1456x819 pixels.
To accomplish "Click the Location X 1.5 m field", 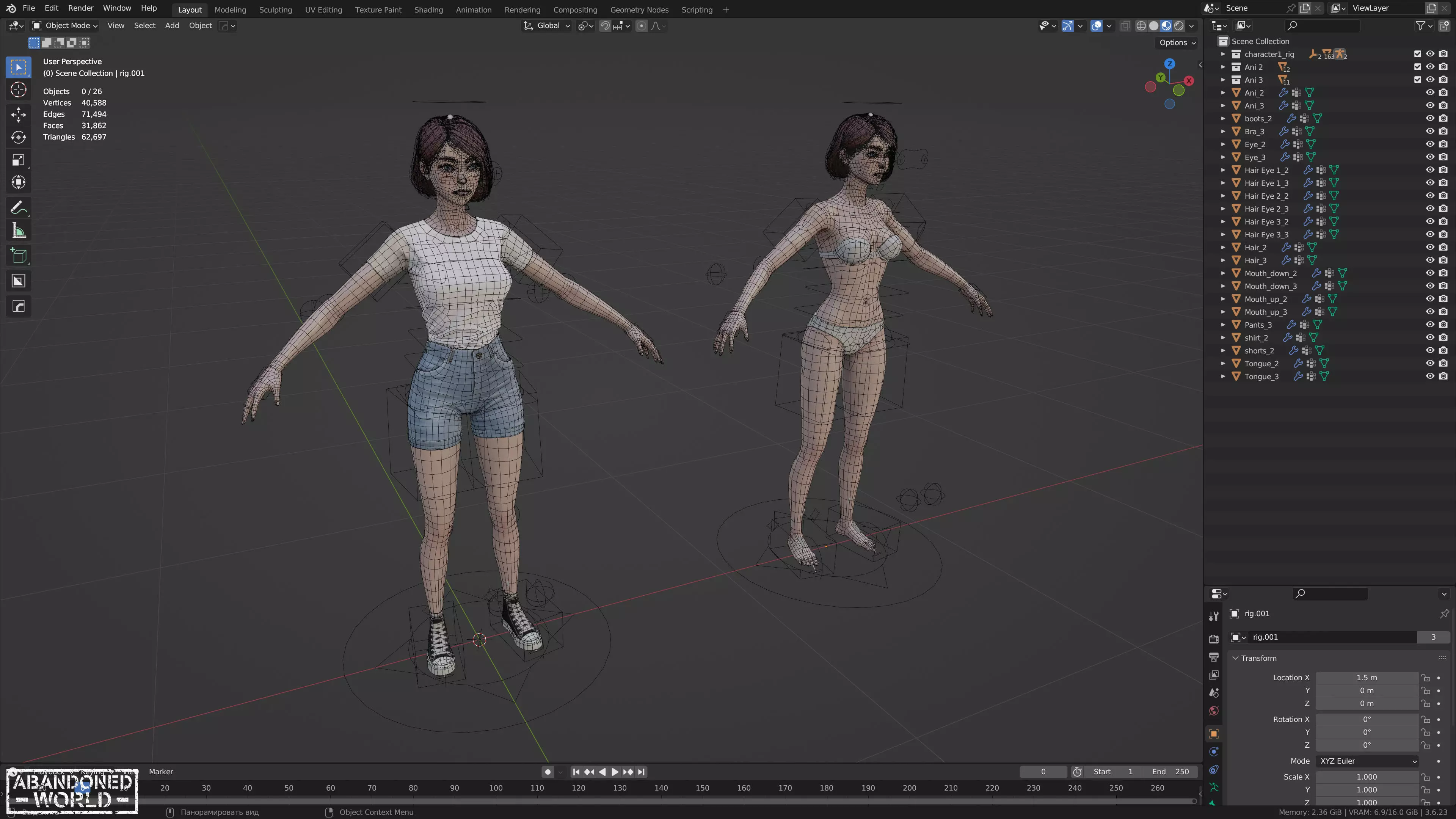I will click(x=1367, y=678).
